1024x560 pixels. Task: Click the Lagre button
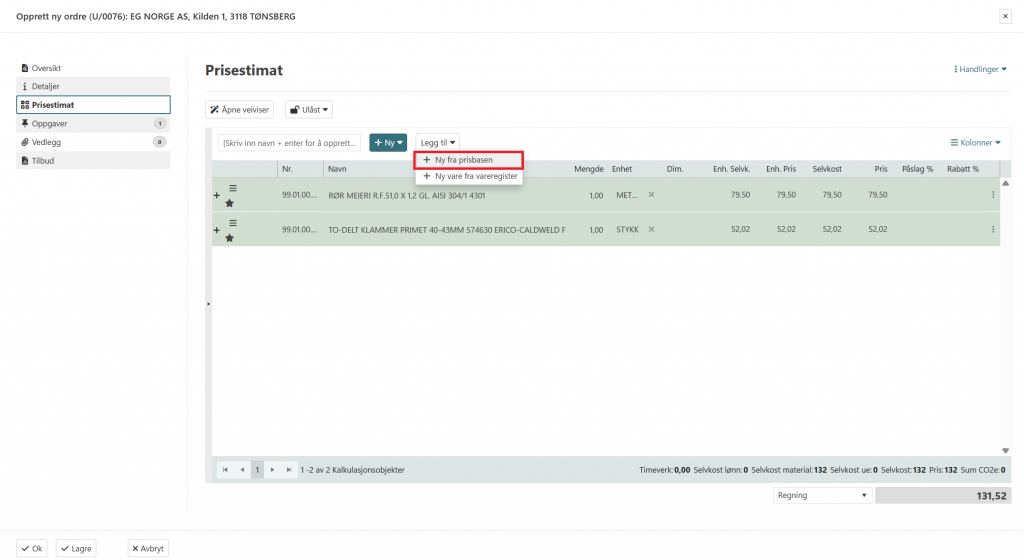76,548
